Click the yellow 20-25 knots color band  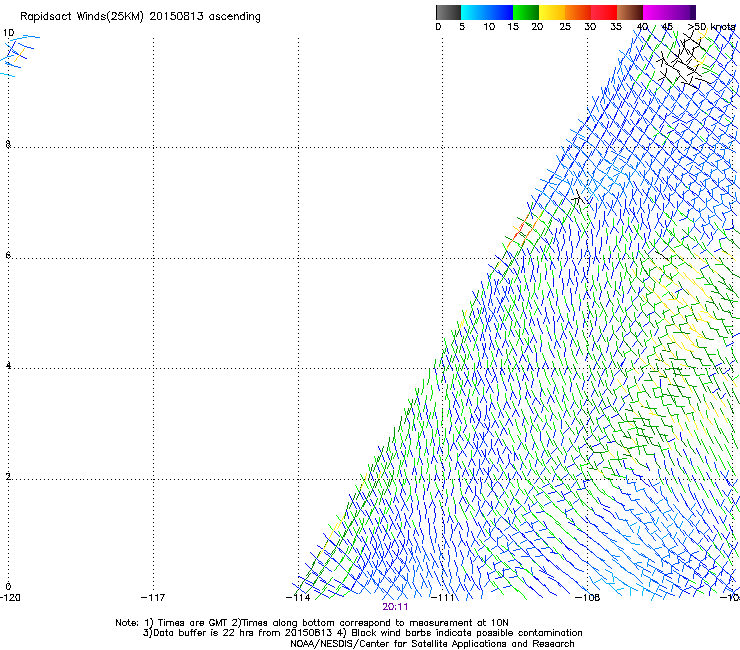coord(552,12)
